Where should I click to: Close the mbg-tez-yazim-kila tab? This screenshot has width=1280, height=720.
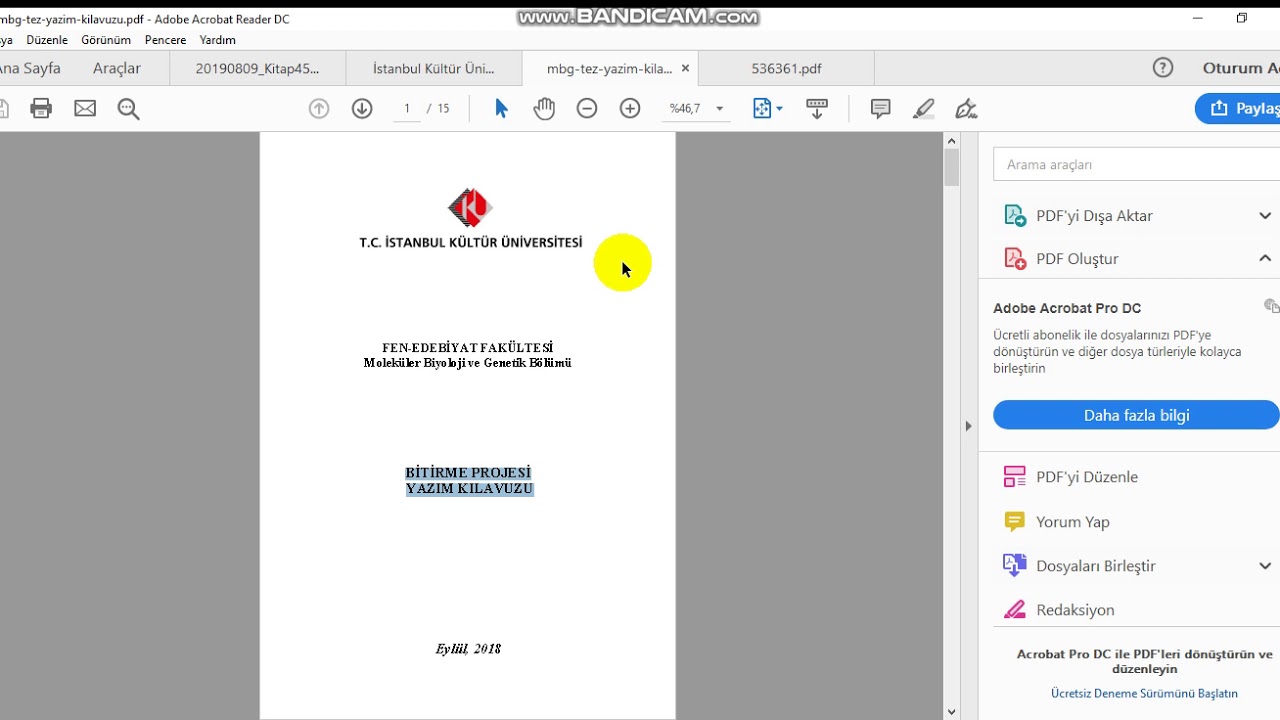(685, 68)
